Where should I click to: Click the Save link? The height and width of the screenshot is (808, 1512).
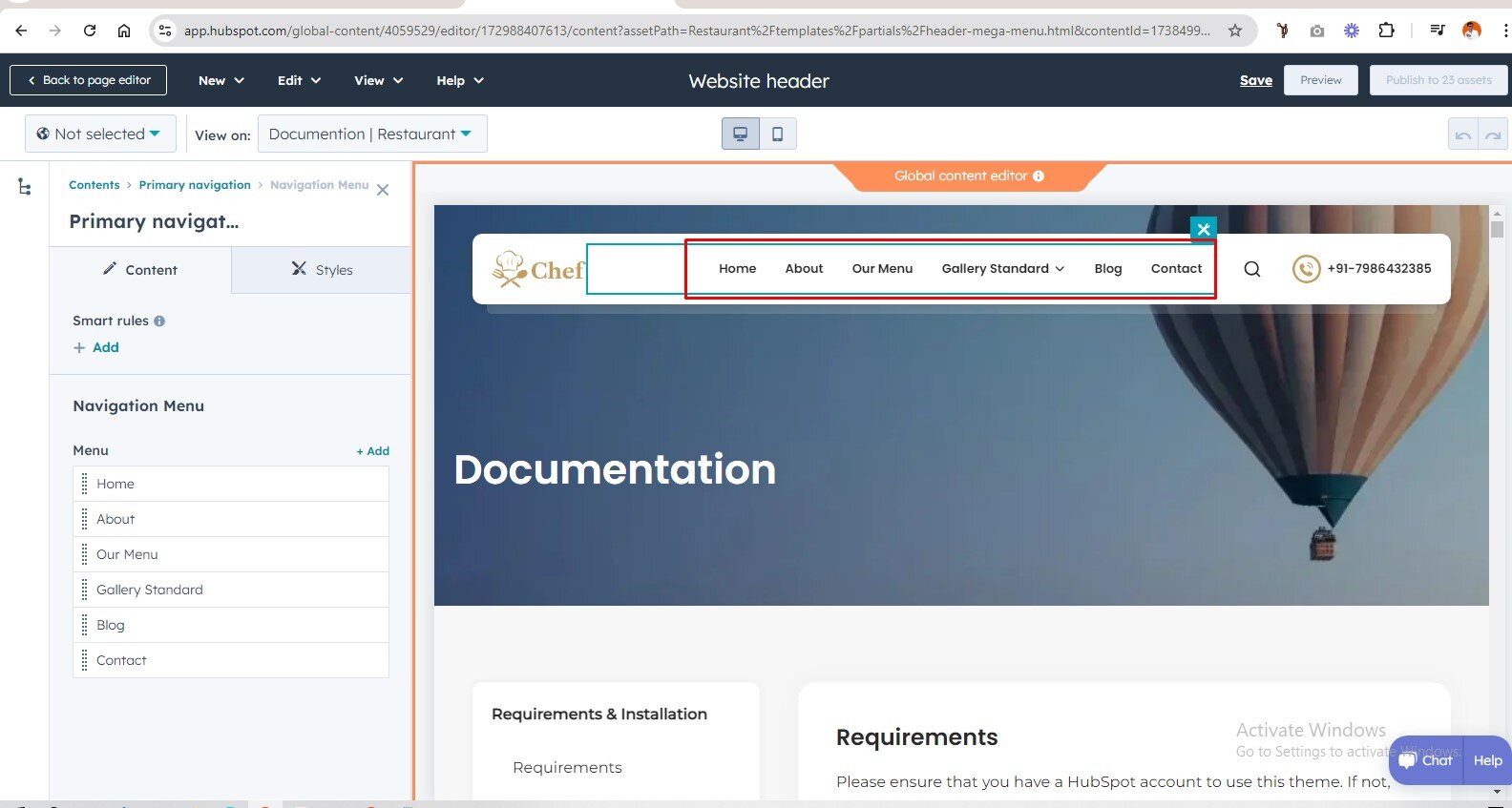coord(1255,80)
